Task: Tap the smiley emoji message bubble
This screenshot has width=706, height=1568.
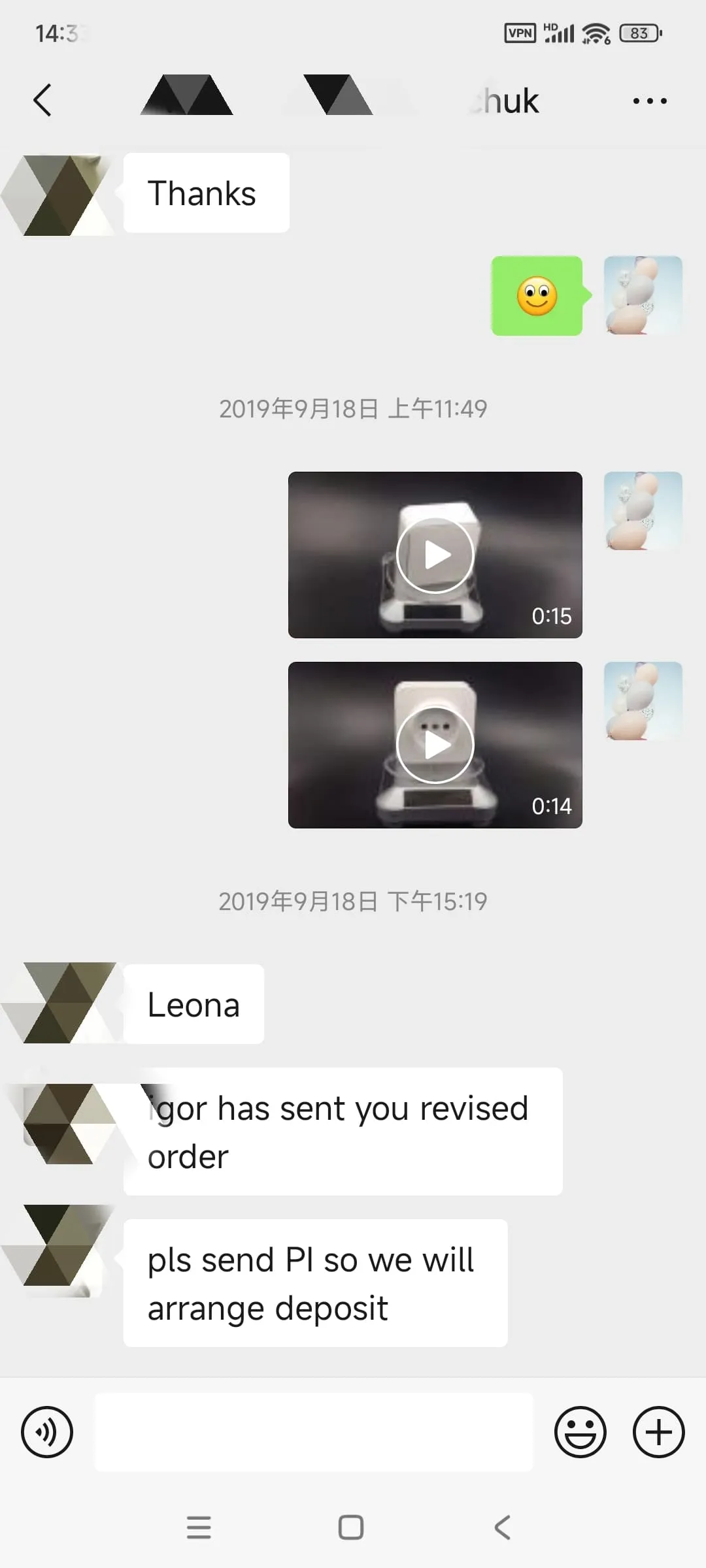Action: pos(537,296)
